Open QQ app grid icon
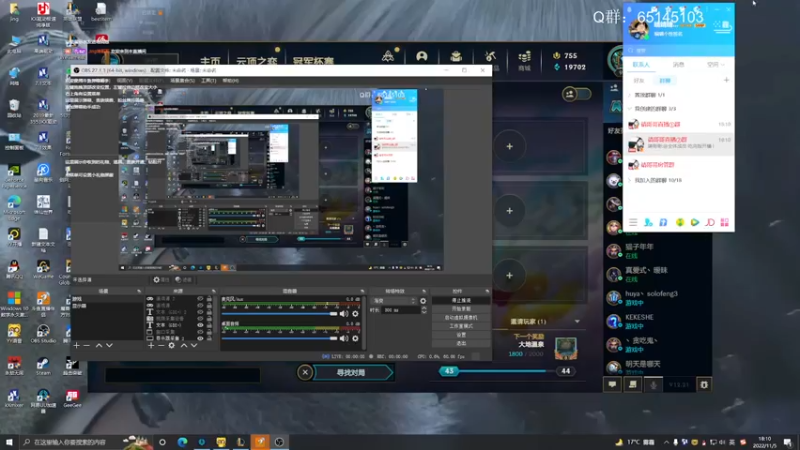 (724, 222)
